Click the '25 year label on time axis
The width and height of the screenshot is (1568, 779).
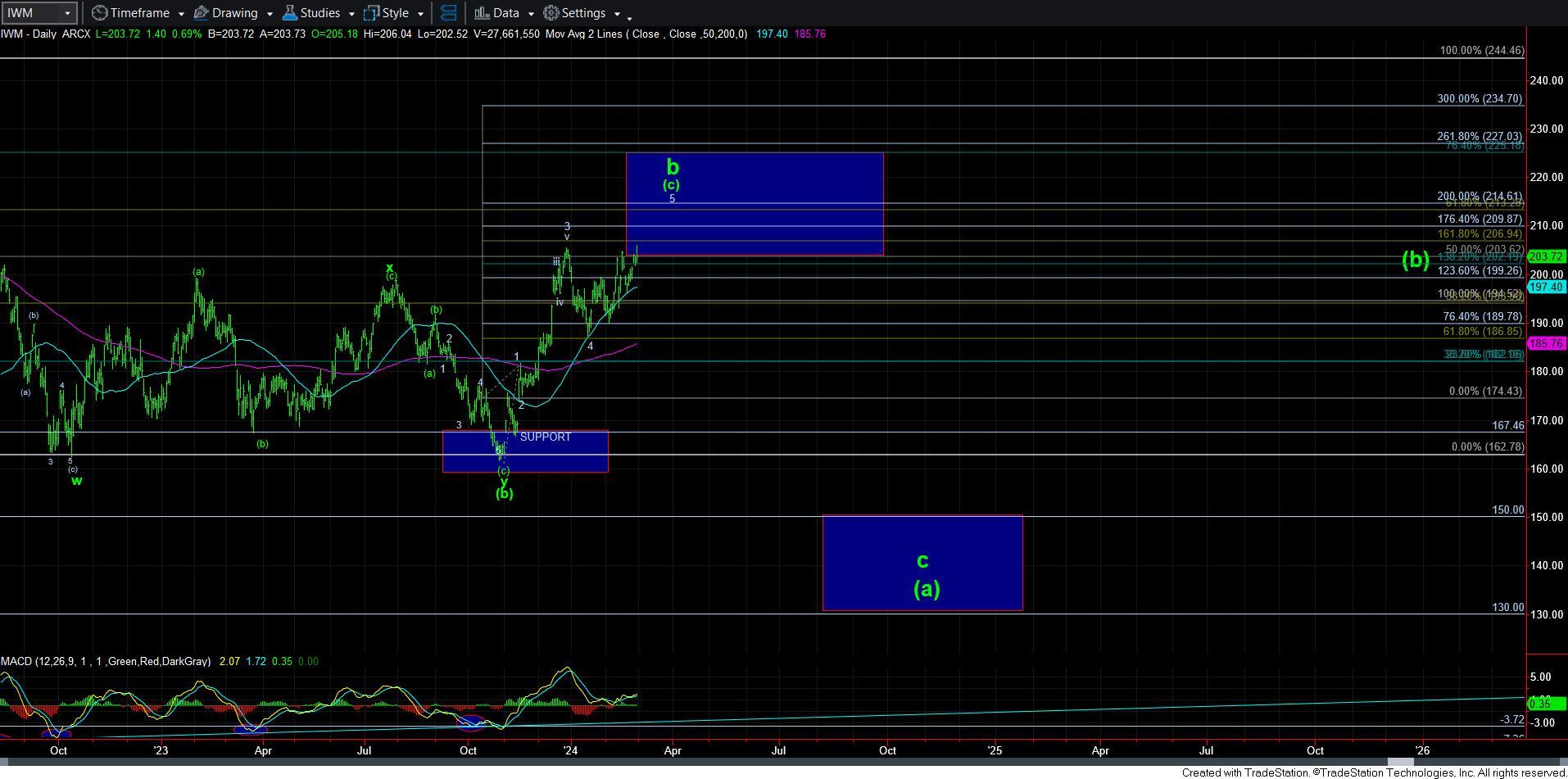(995, 750)
